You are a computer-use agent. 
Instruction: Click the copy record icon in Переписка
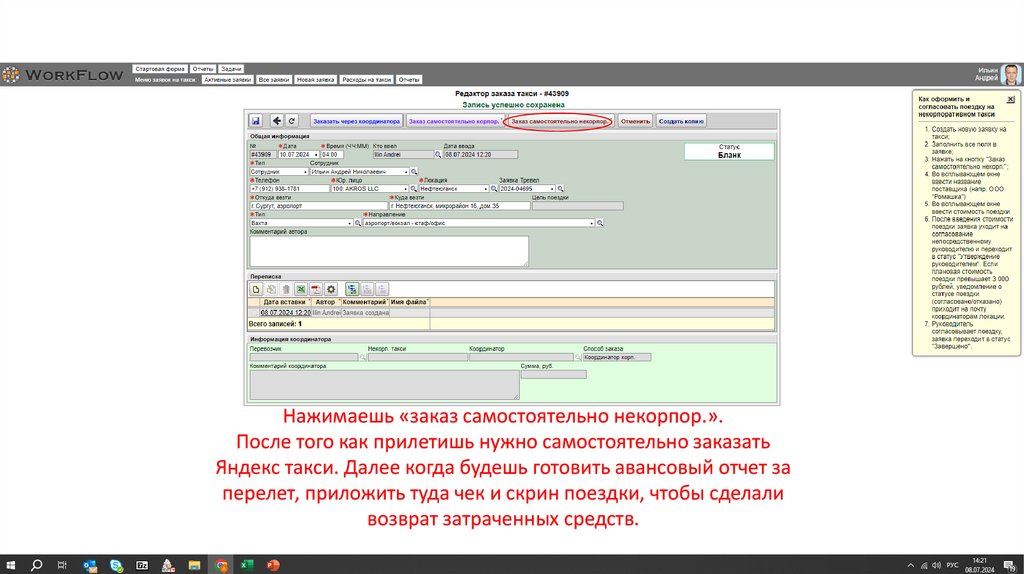[x=271, y=289]
